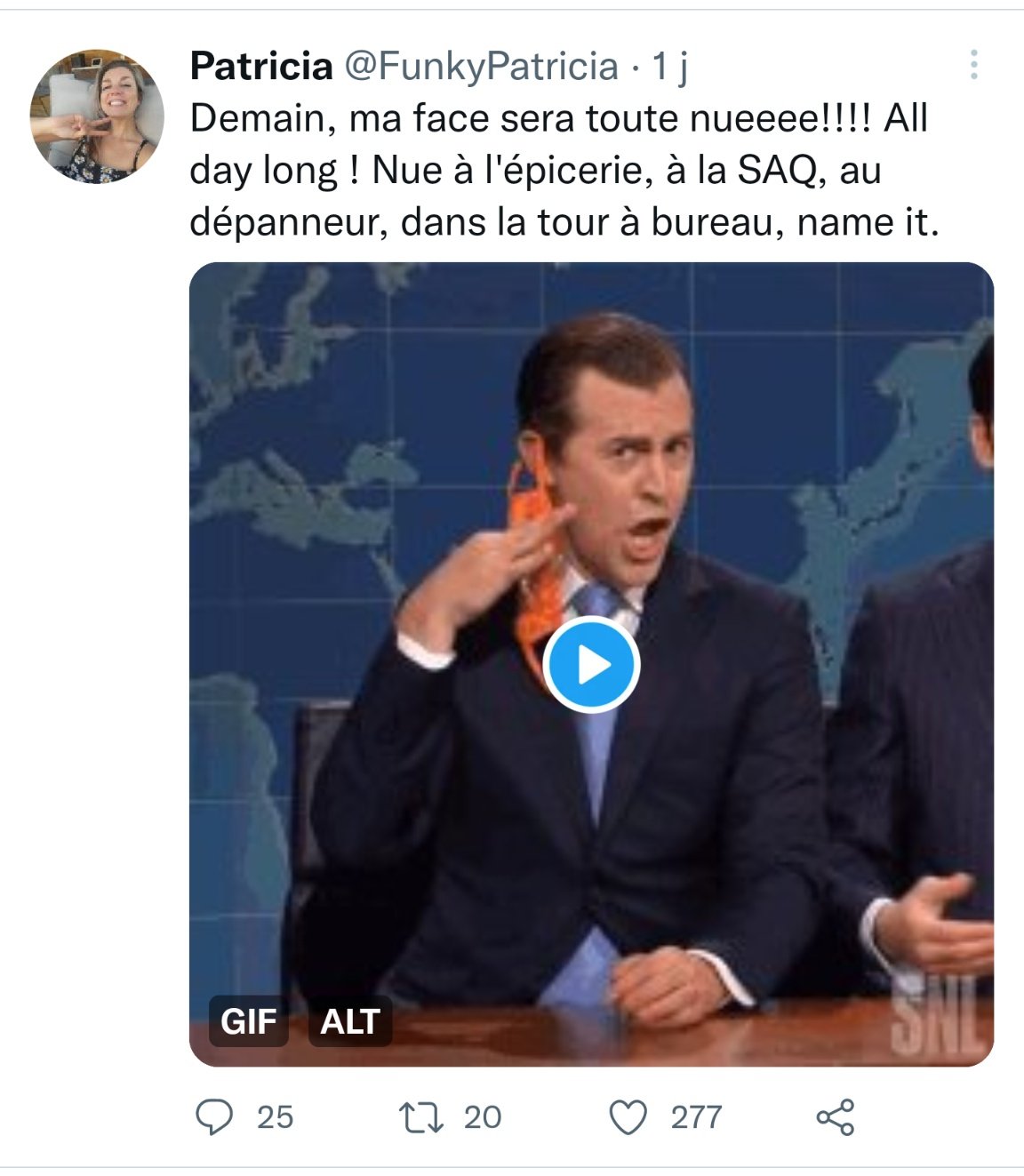
Task: Open the three-dot more options menu
Action: click(x=974, y=65)
